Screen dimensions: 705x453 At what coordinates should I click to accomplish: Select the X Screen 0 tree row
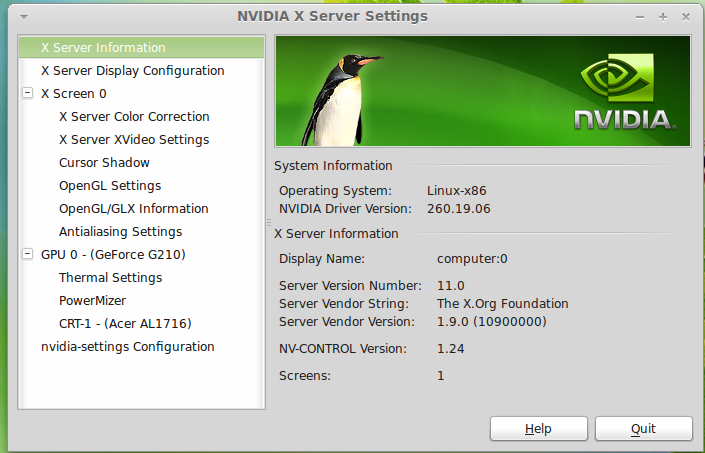click(x=74, y=93)
